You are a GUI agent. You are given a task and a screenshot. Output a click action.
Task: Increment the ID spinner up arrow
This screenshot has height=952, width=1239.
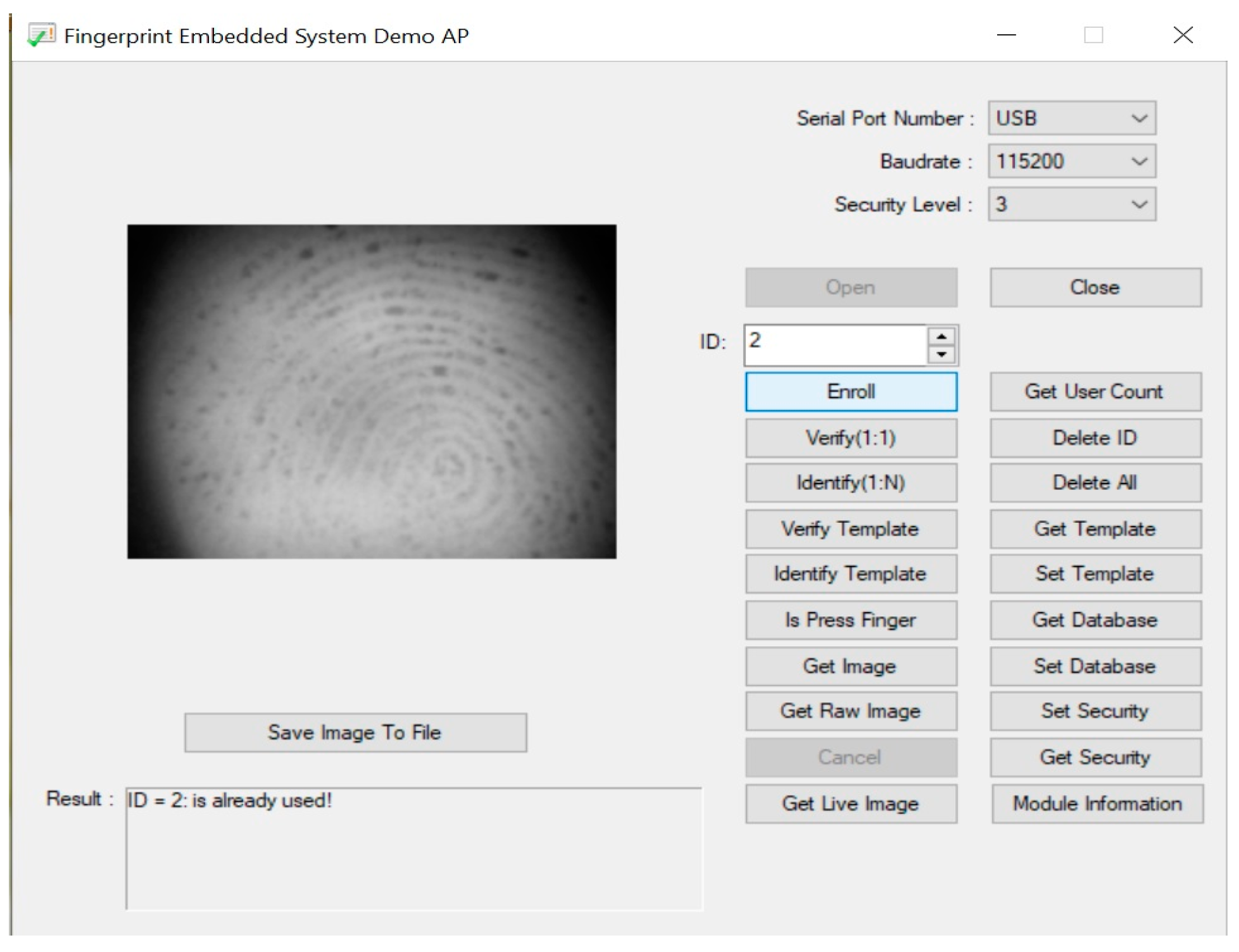pos(941,336)
